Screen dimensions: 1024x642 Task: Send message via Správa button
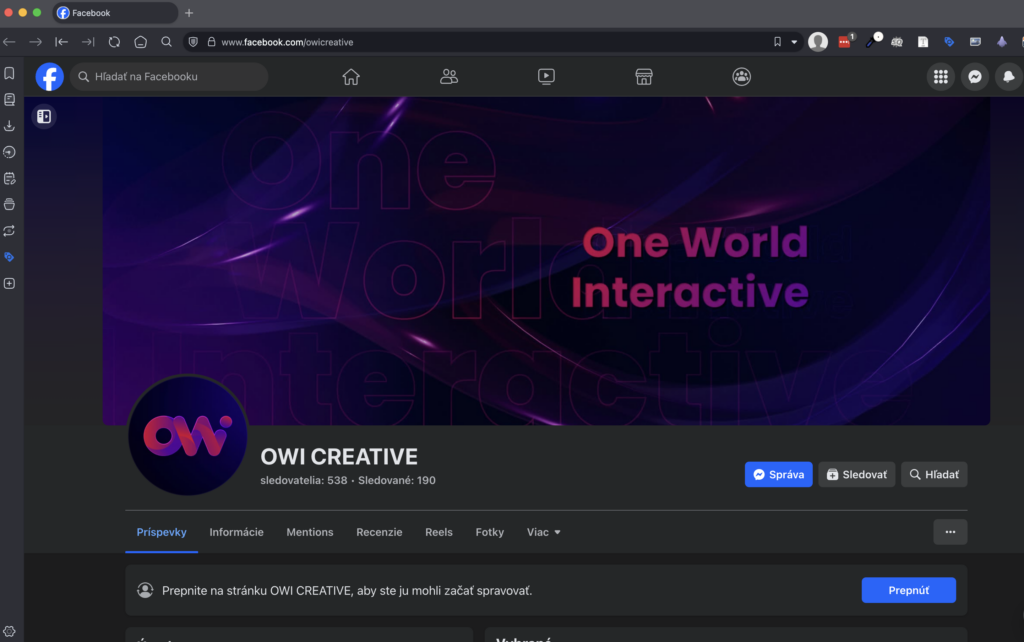point(778,475)
